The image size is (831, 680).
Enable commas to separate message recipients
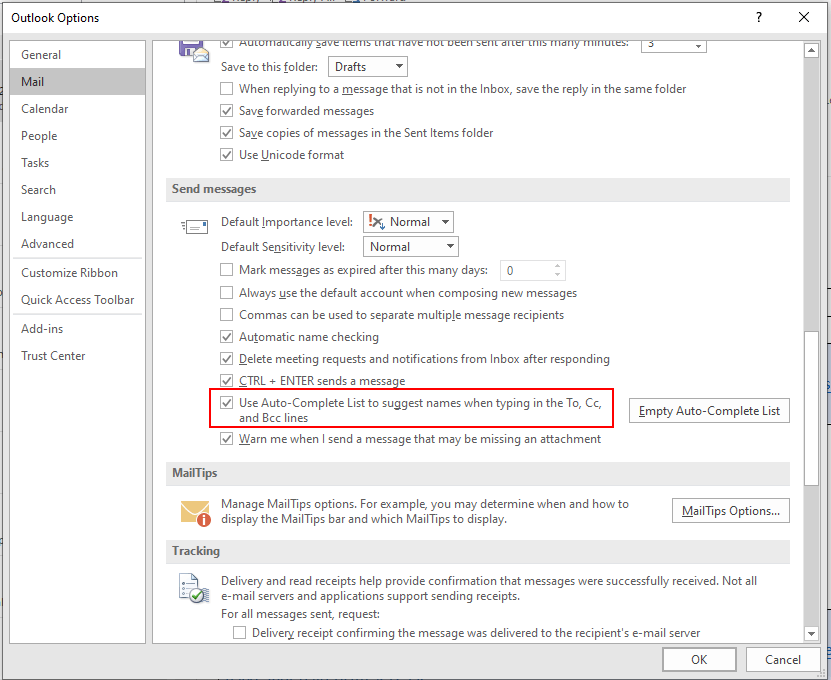226,315
